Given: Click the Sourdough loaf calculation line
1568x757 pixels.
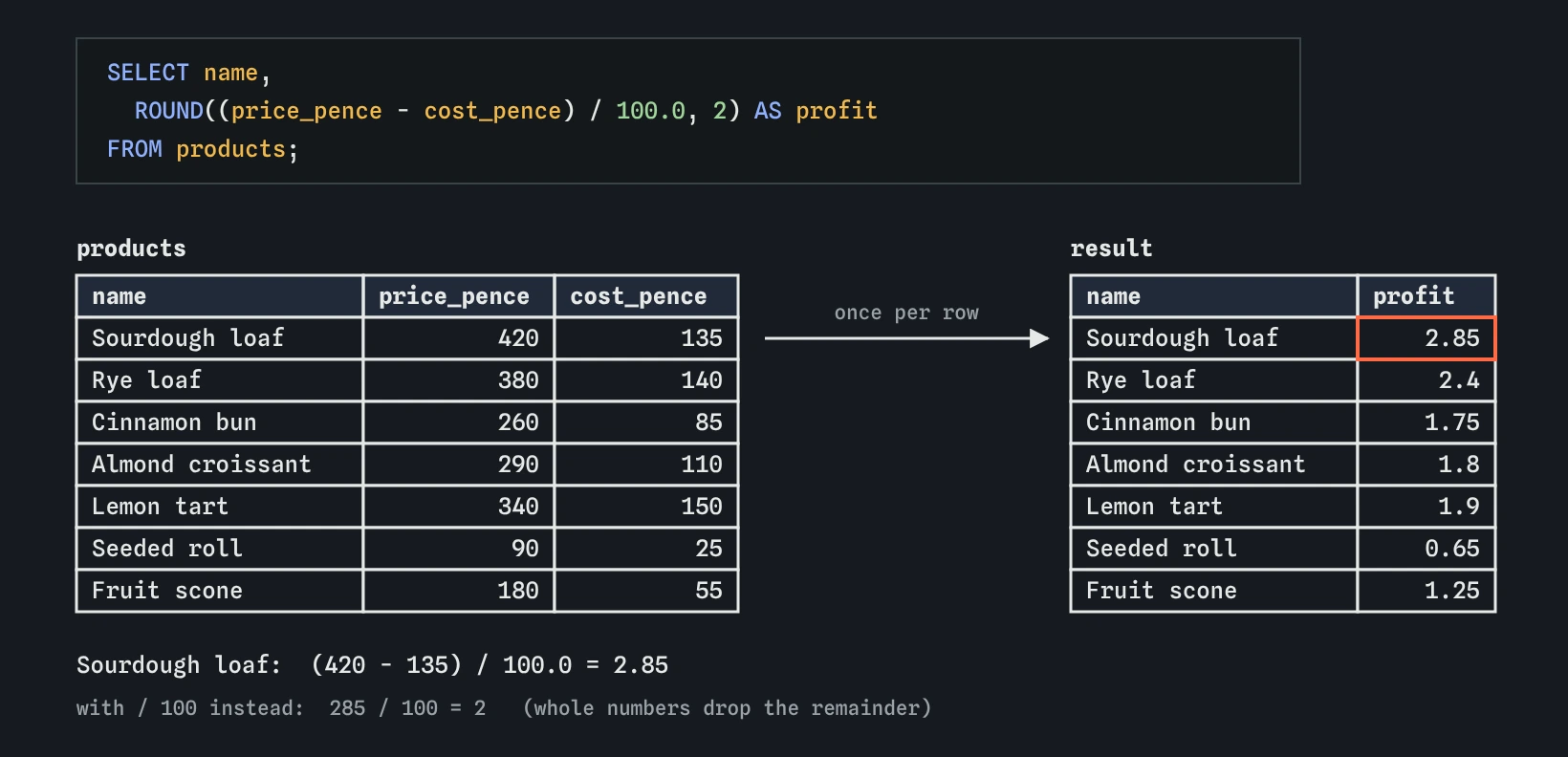Looking at the screenshot, I should coord(372,665).
